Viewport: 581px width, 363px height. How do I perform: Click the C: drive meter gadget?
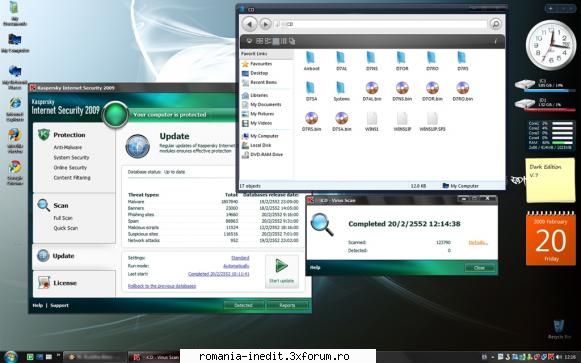pos(545,85)
